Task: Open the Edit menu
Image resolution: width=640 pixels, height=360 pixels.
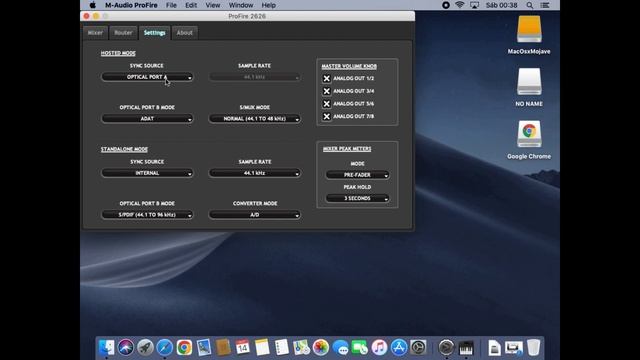Action: 191,5
